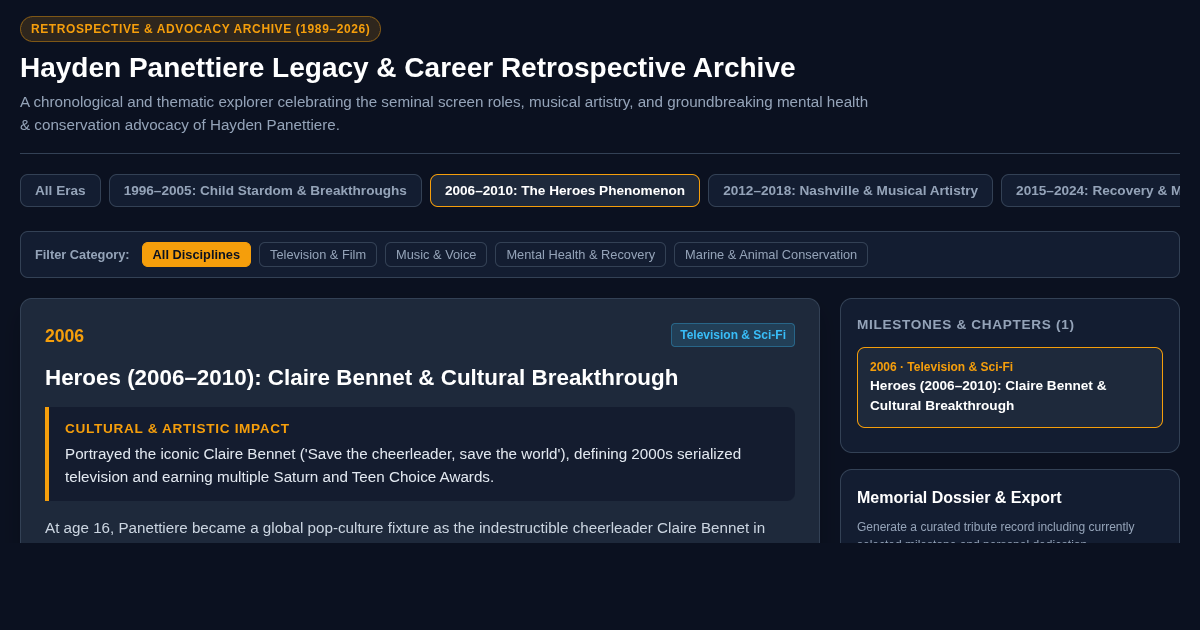Click Memorial Dossier & Export heading
The image size is (1200, 630).
[959, 497]
